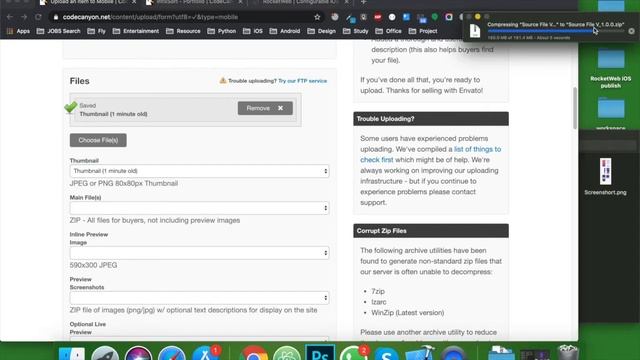640x360 pixels.
Task: Click the WinZip (Latest version) item
Action: point(408,313)
